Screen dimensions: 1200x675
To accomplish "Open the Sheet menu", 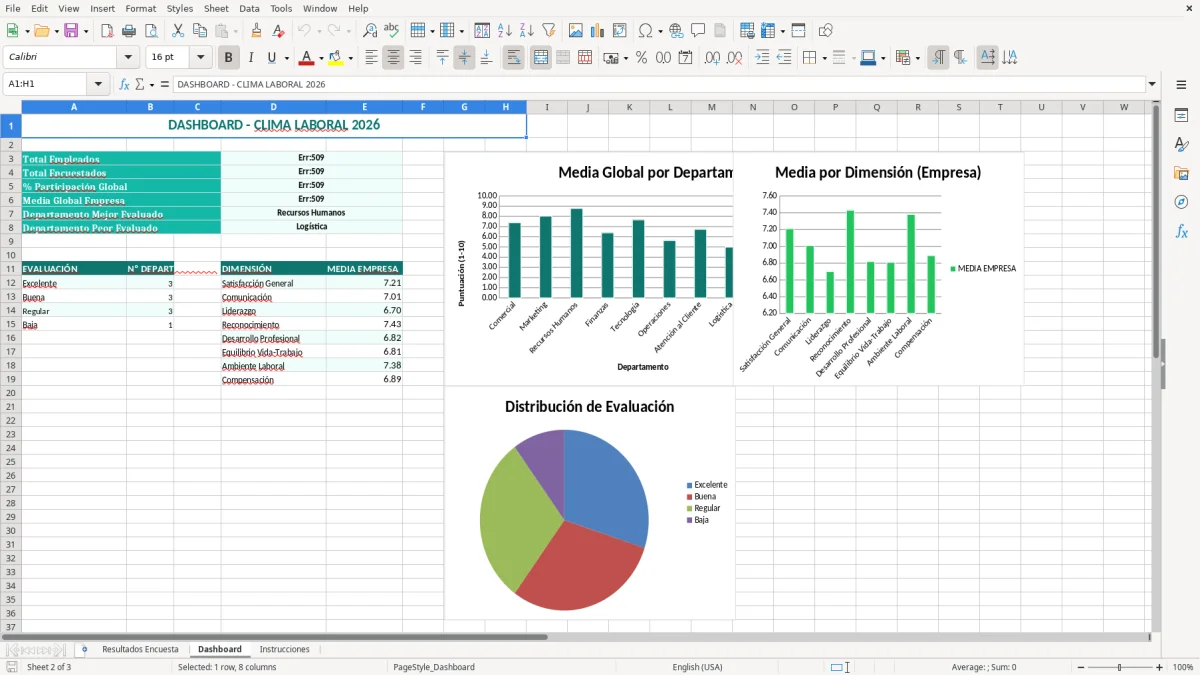I will [216, 8].
